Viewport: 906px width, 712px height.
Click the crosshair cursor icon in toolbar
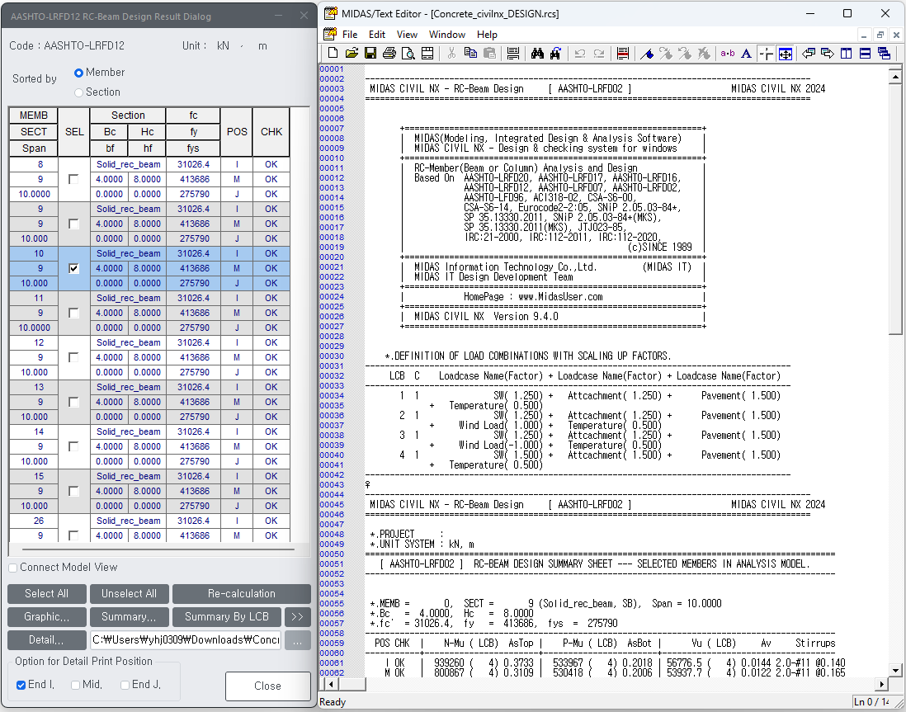click(766, 54)
